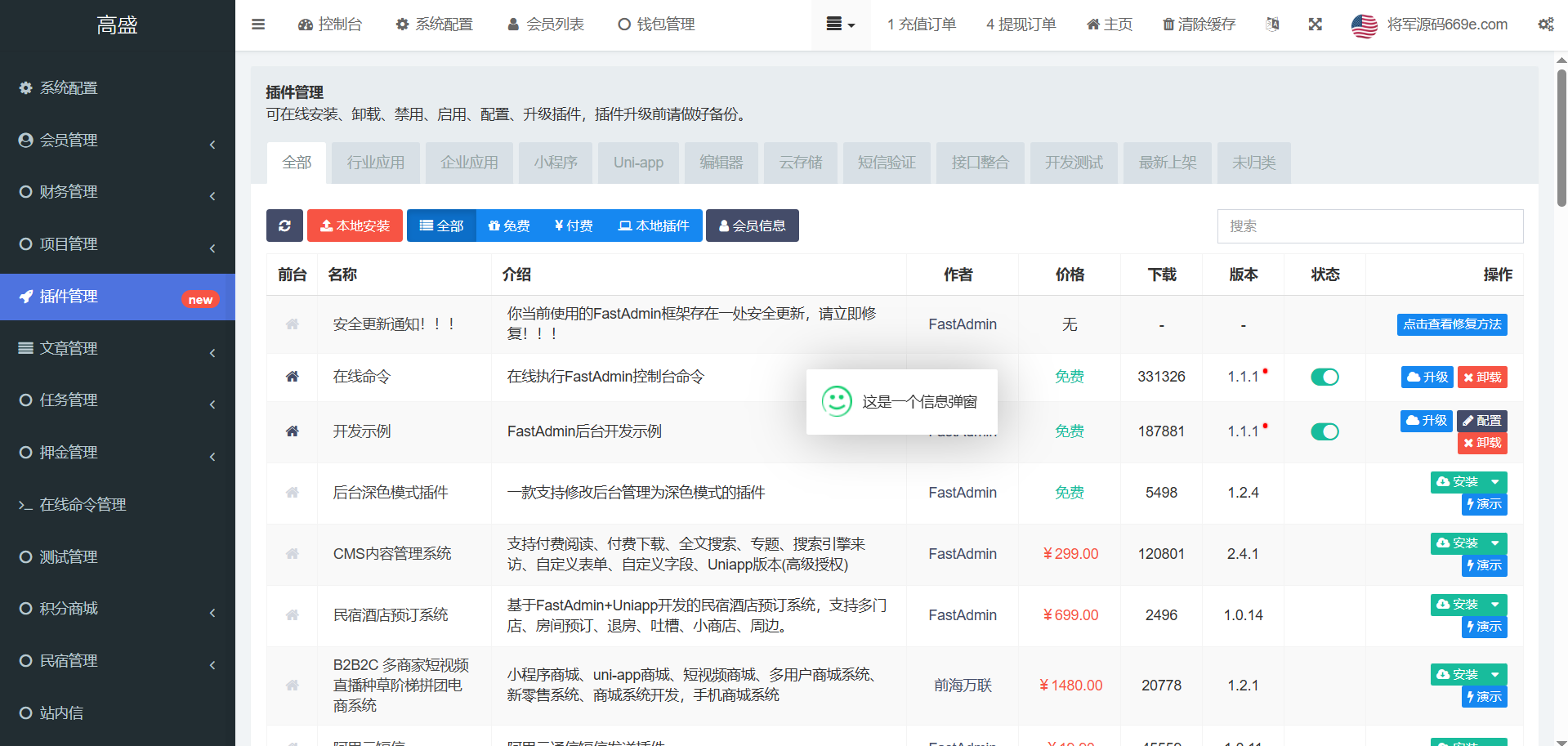Open the top bar list dropdown menu

tap(840, 25)
